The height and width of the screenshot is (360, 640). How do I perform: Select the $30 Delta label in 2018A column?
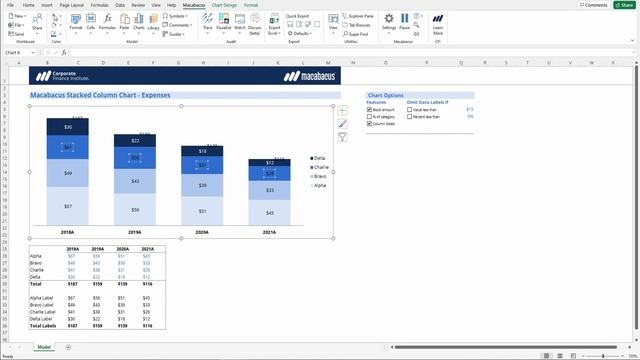point(68,127)
